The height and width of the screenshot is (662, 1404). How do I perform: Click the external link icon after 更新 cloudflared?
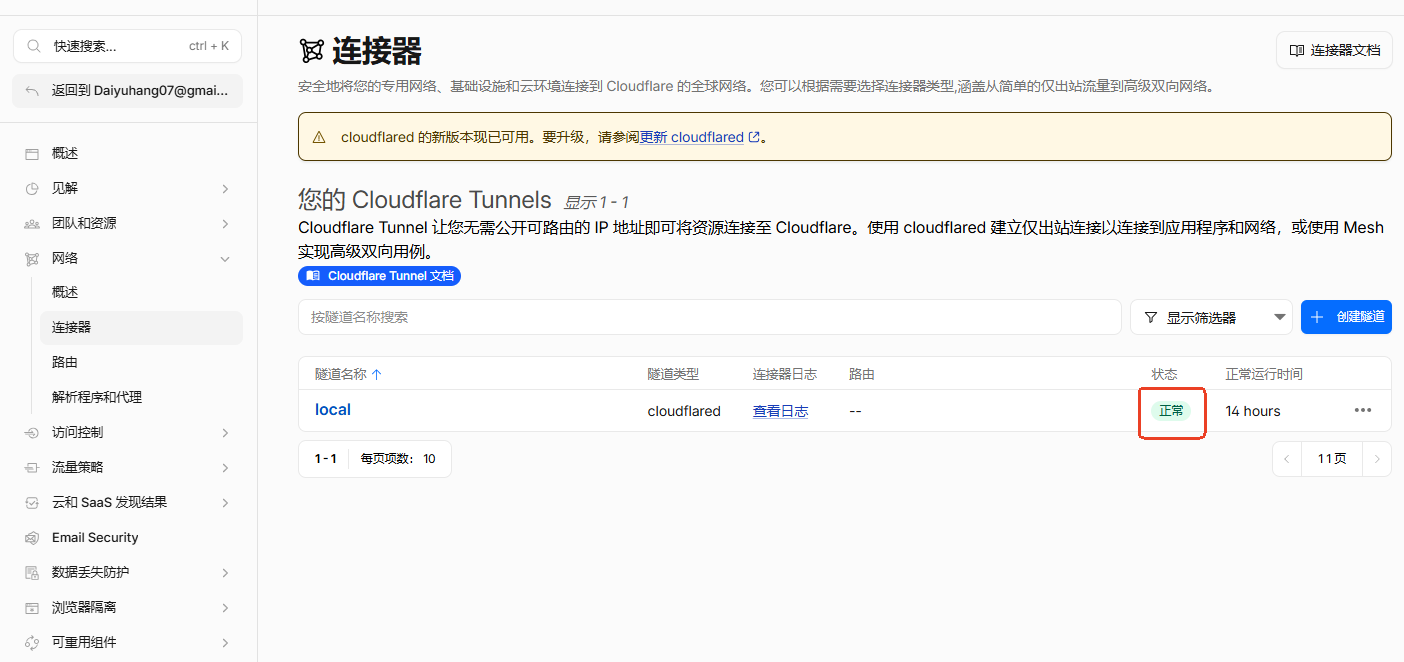pyautogui.click(x=754, y=137)
